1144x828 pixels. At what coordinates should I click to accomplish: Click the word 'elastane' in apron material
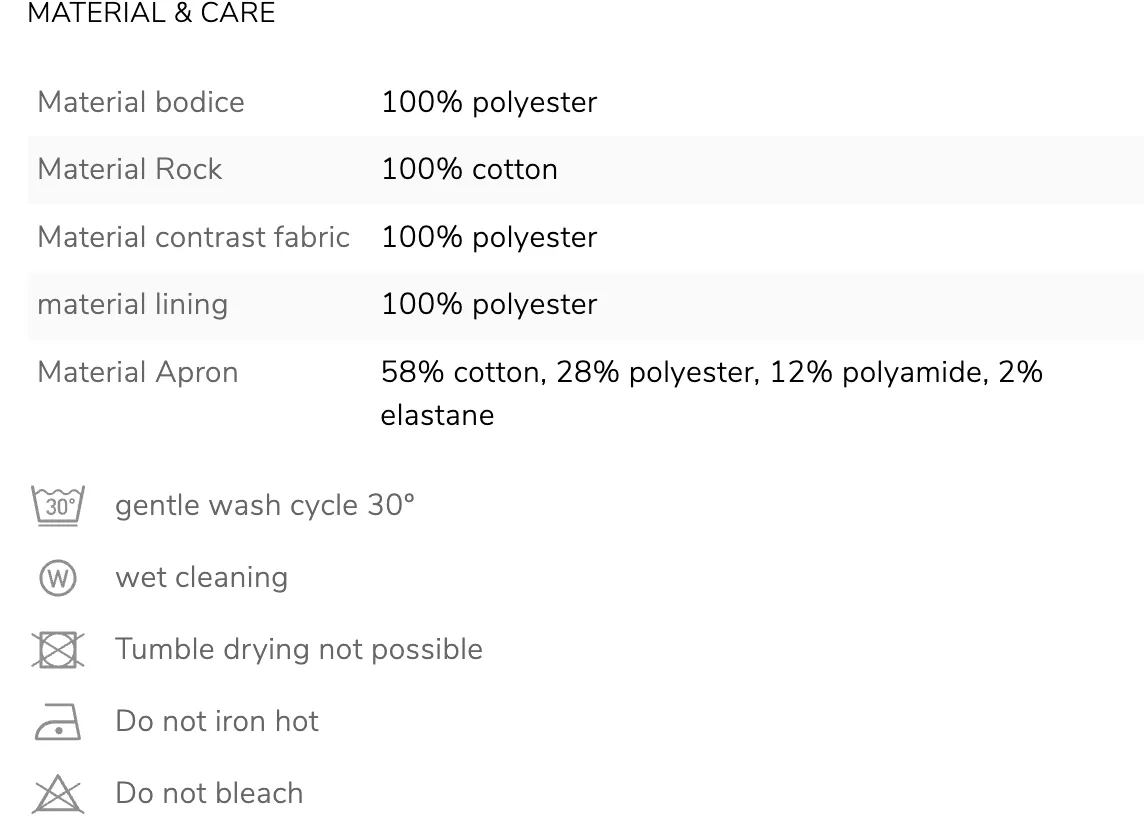click(x=438, y=415)
